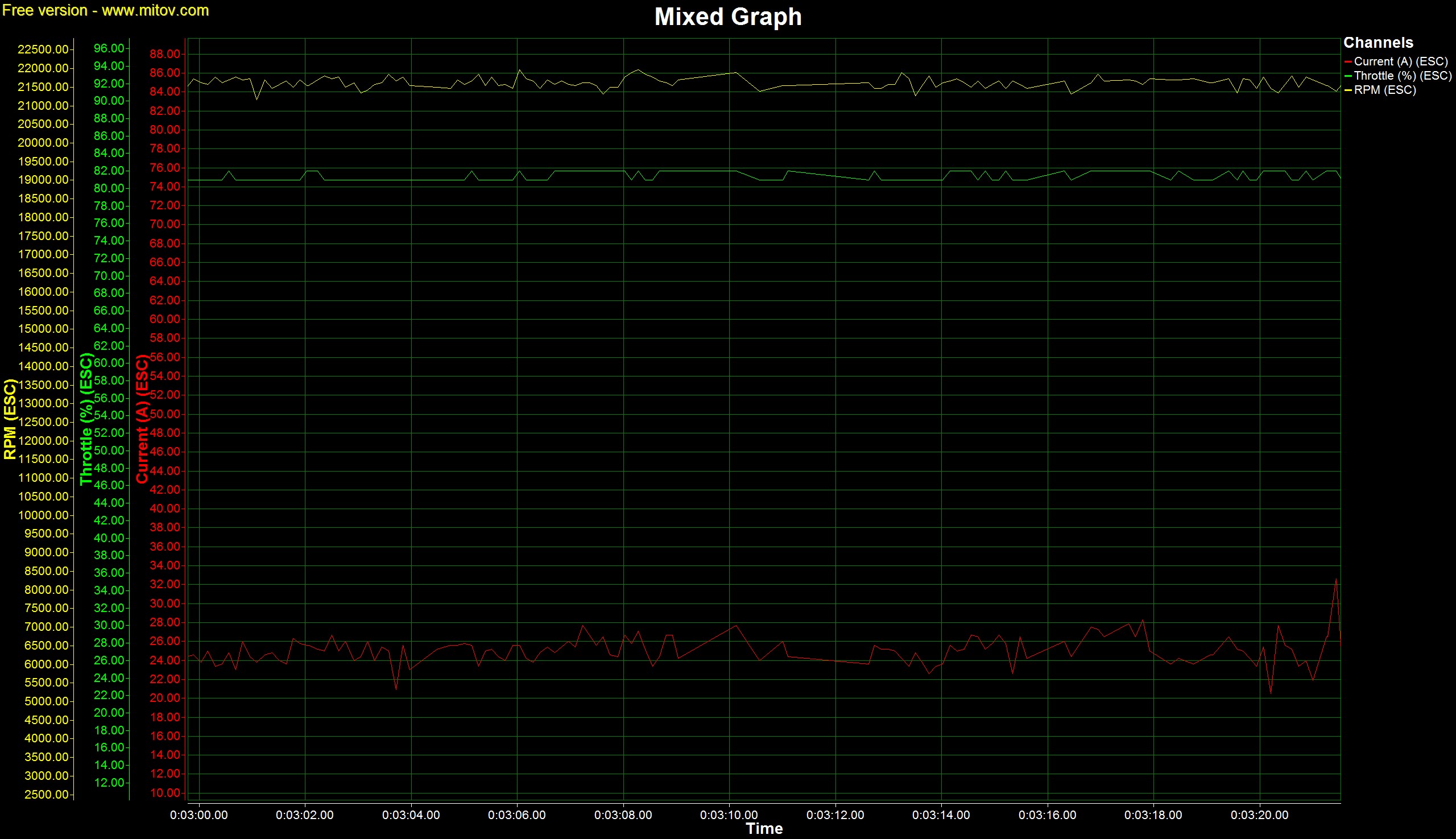Viewport: 1456px width, 839px height.
Task: Click the green Throttle (%) (ESC) axis title
Action: point(86,419)
